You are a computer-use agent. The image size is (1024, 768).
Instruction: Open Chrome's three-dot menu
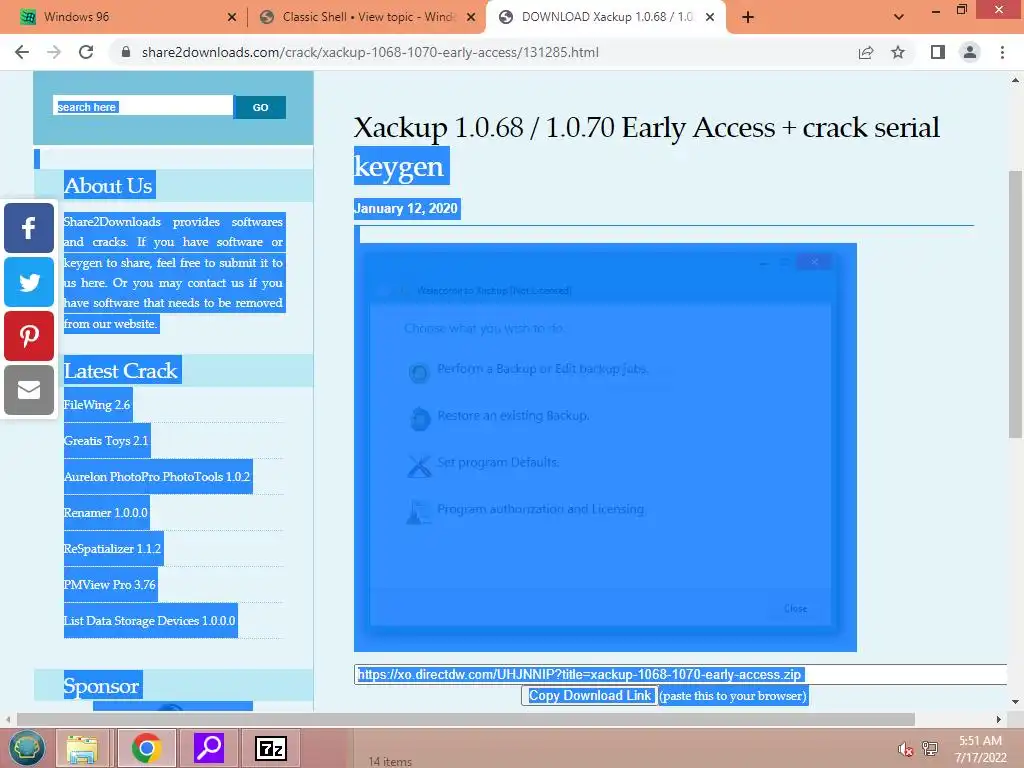(x=1002, y=52)
